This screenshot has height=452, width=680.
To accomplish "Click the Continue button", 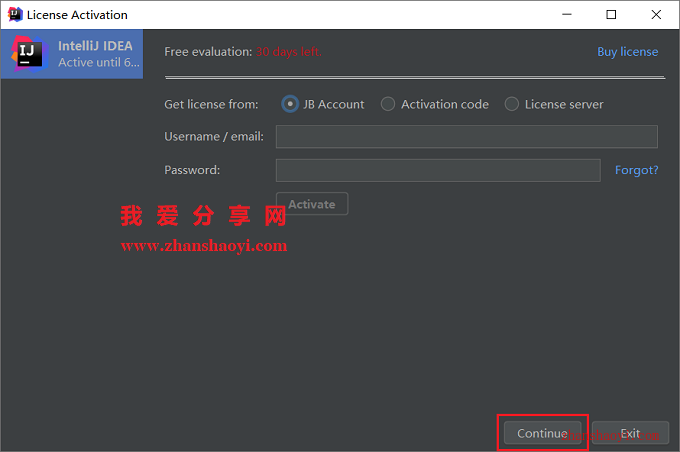I will tap(543, 433).
